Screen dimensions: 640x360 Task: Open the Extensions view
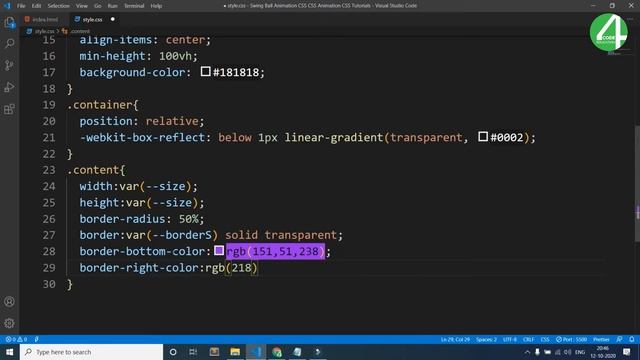pyautogui.click(x=9, y=109)
